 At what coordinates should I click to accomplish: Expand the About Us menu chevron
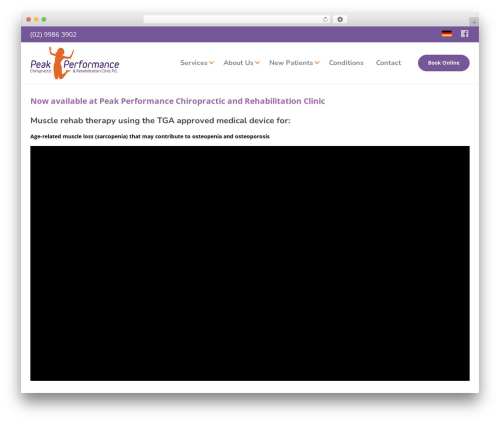[x=257, y=63]
